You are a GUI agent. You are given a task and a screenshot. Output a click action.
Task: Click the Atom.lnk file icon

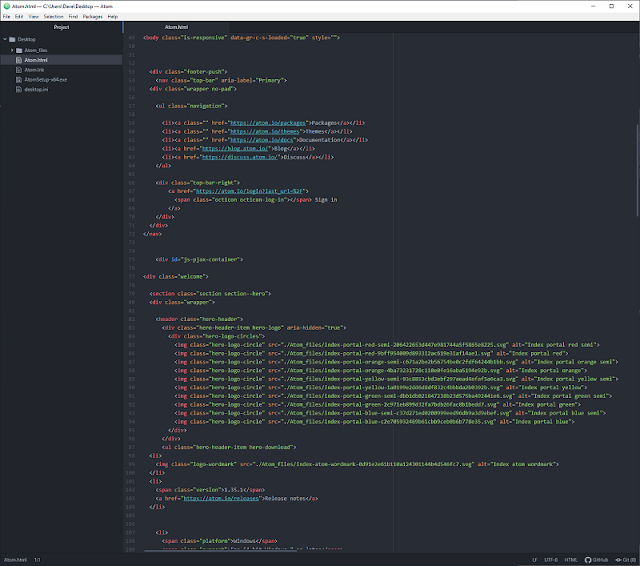point(19,70)
